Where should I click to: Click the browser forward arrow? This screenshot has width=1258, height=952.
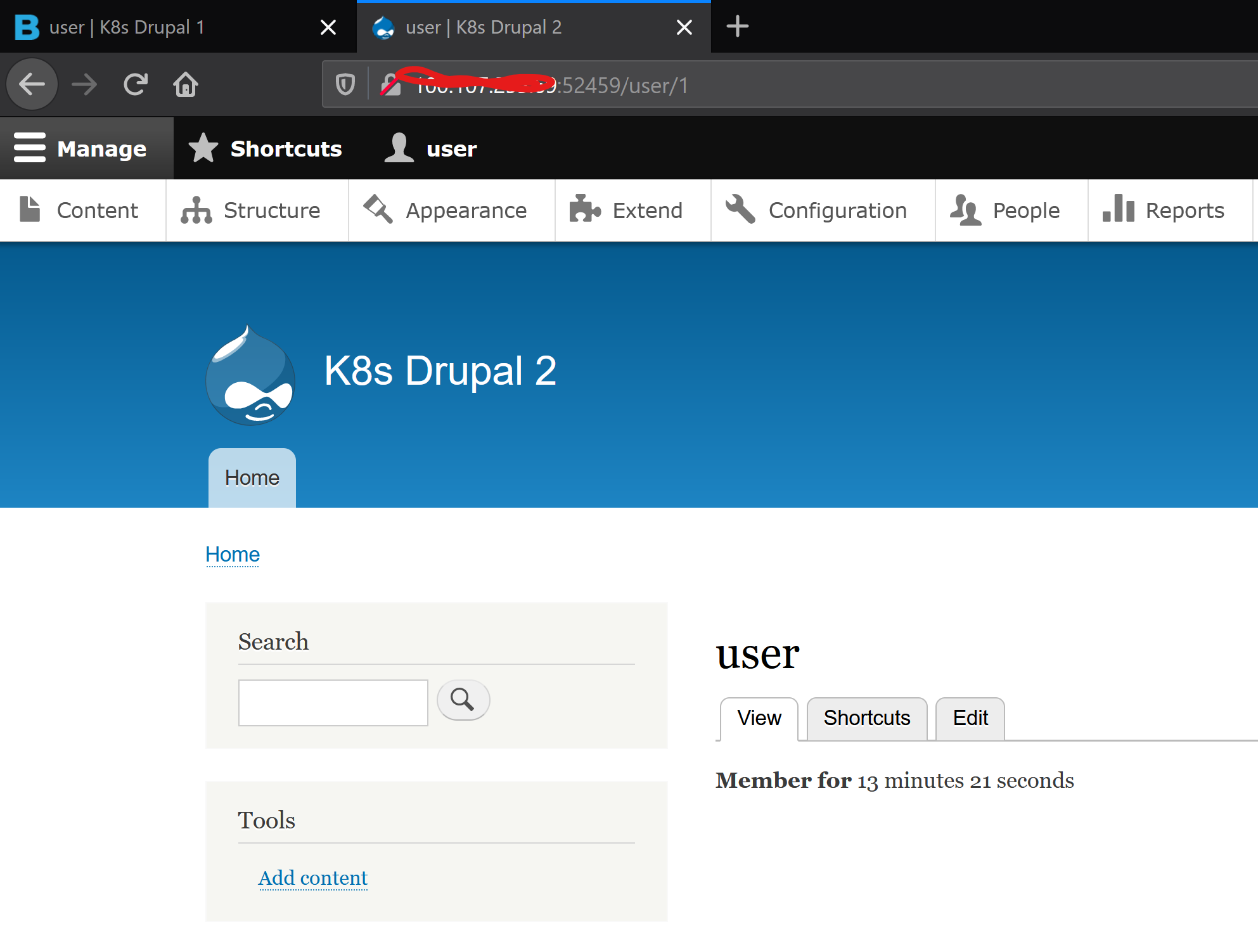(84, 84)
